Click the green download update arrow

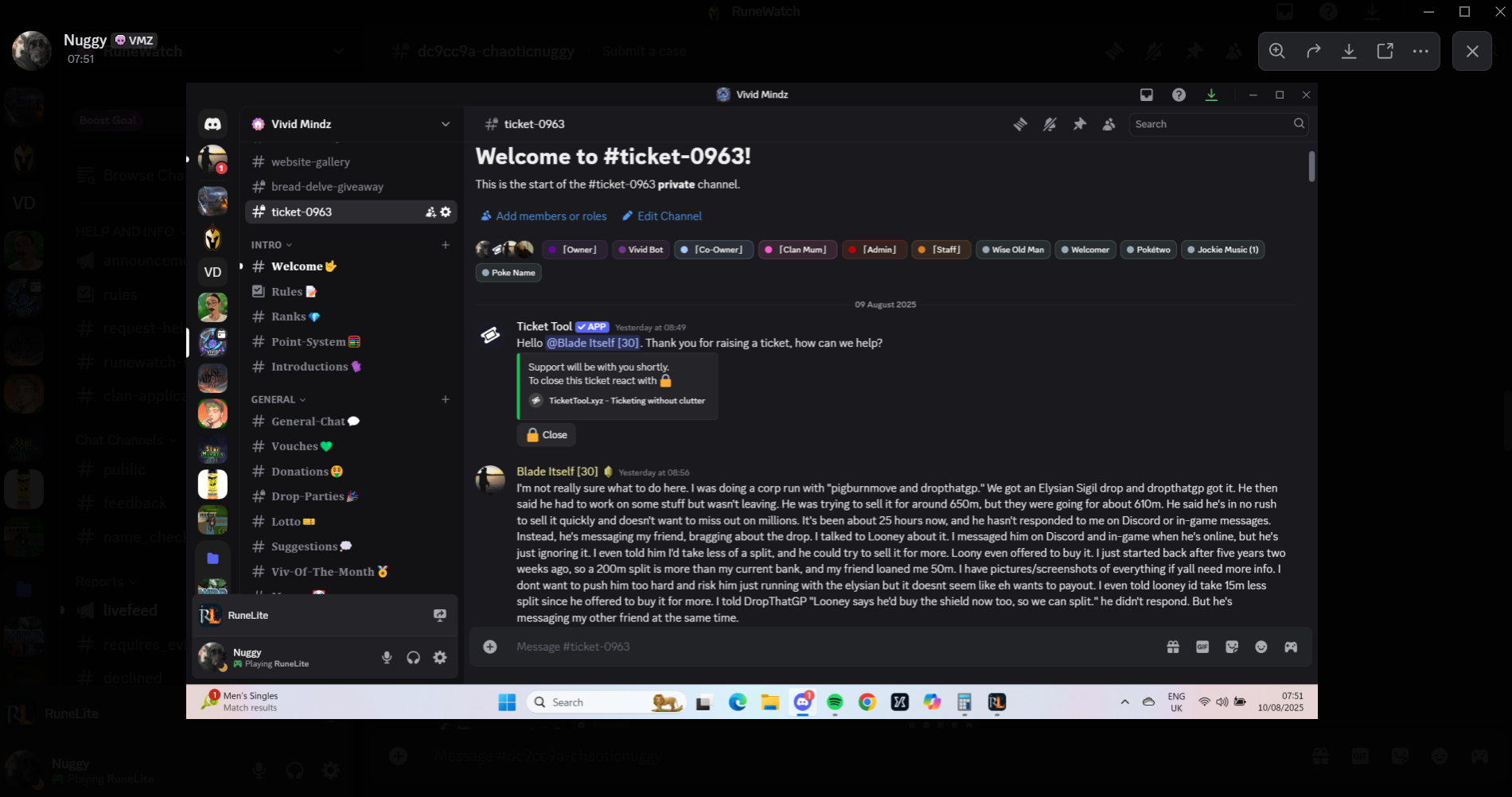[x=1211, y=95]
